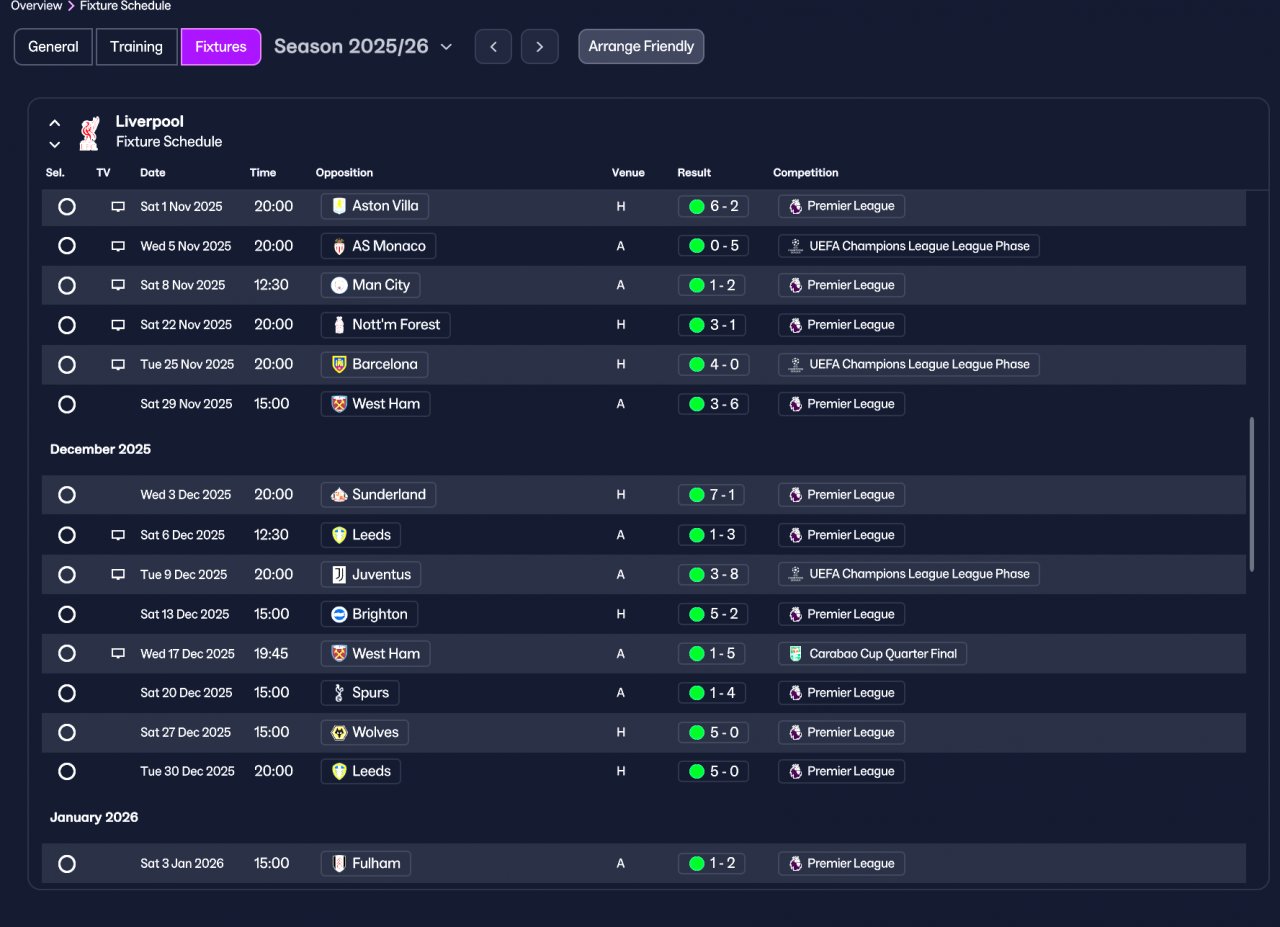The image size is (1280, 927).
Task: Click TV icon for Man City fixture
Action: pos(118,285)
